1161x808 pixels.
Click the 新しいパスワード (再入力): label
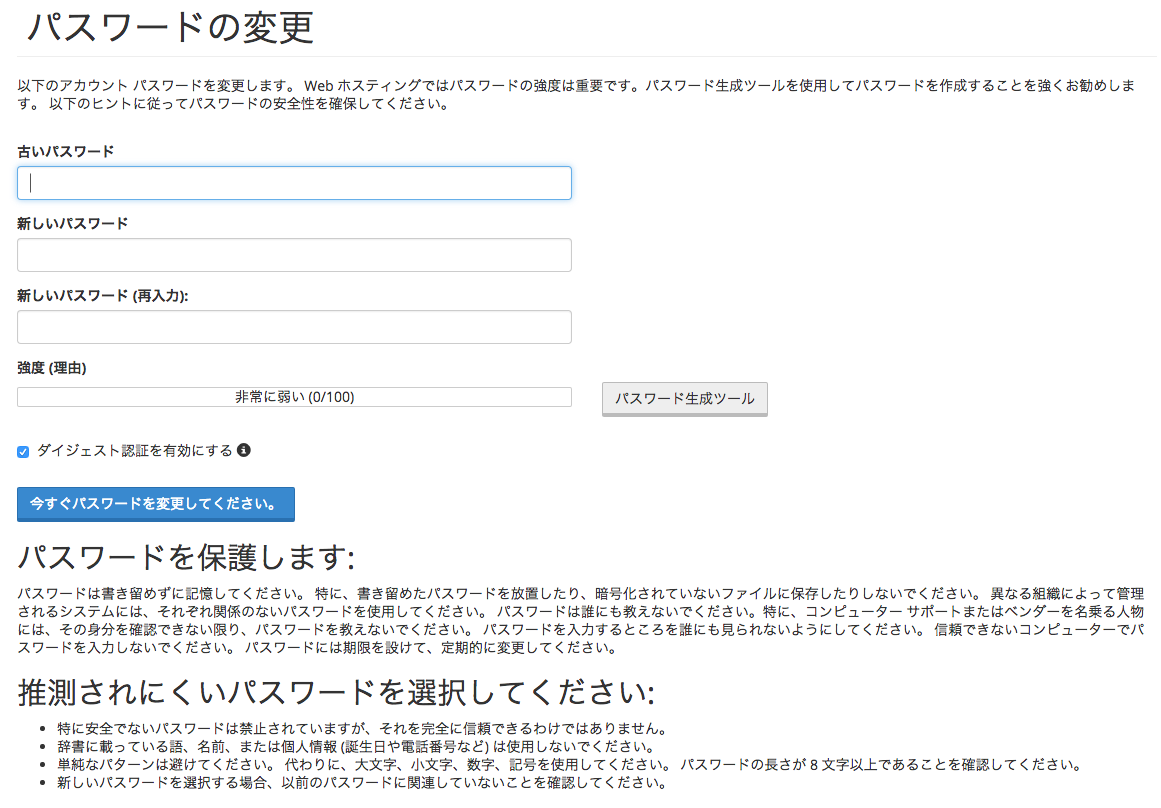pyautogui.click(x=103, y=295)
